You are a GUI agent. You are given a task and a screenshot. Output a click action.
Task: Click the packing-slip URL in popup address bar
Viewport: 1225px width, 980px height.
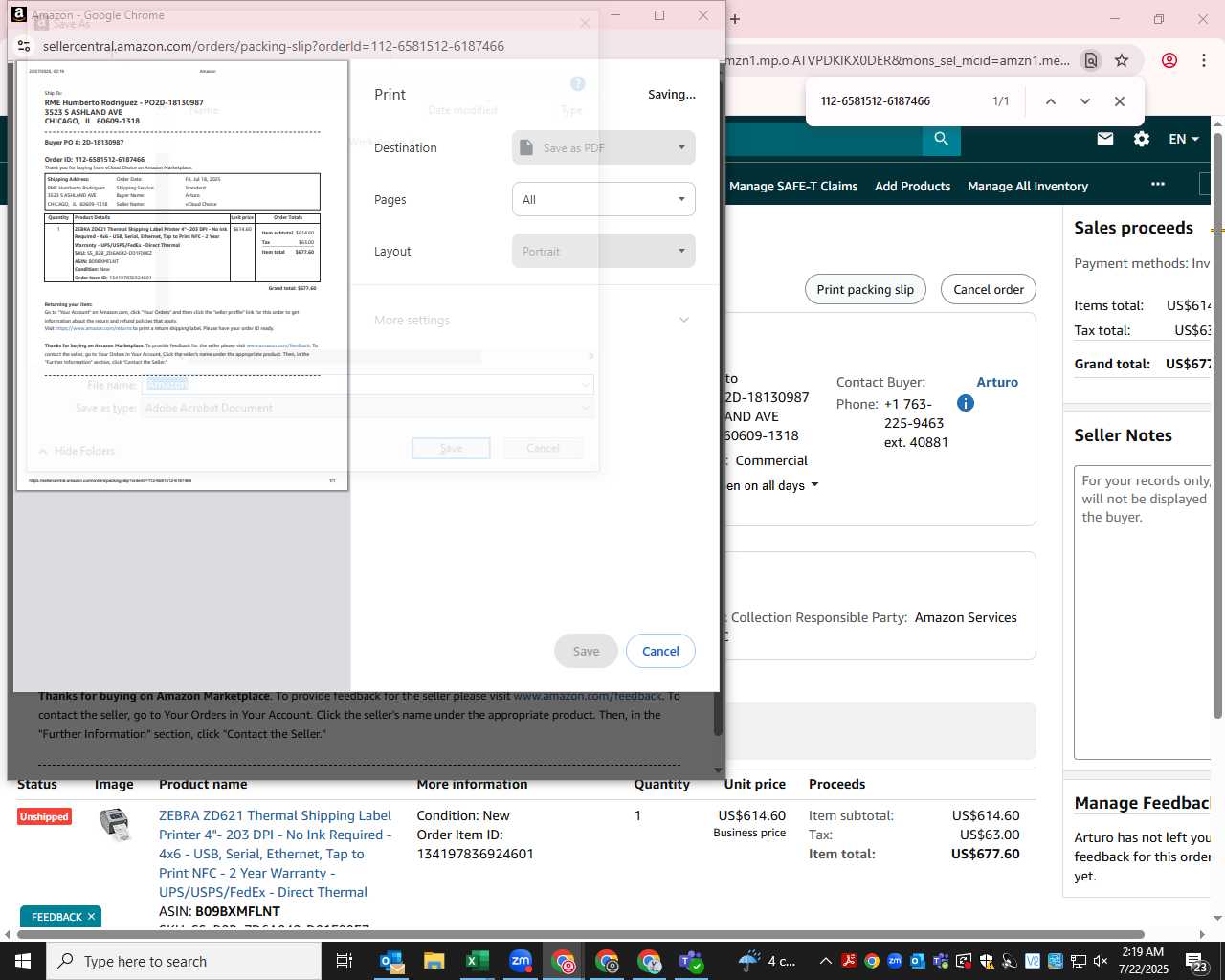[x=274, y=46]
